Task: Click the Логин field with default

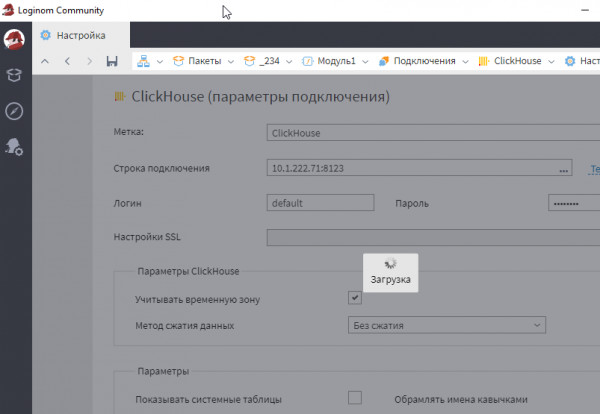Action: click(320, 203)
